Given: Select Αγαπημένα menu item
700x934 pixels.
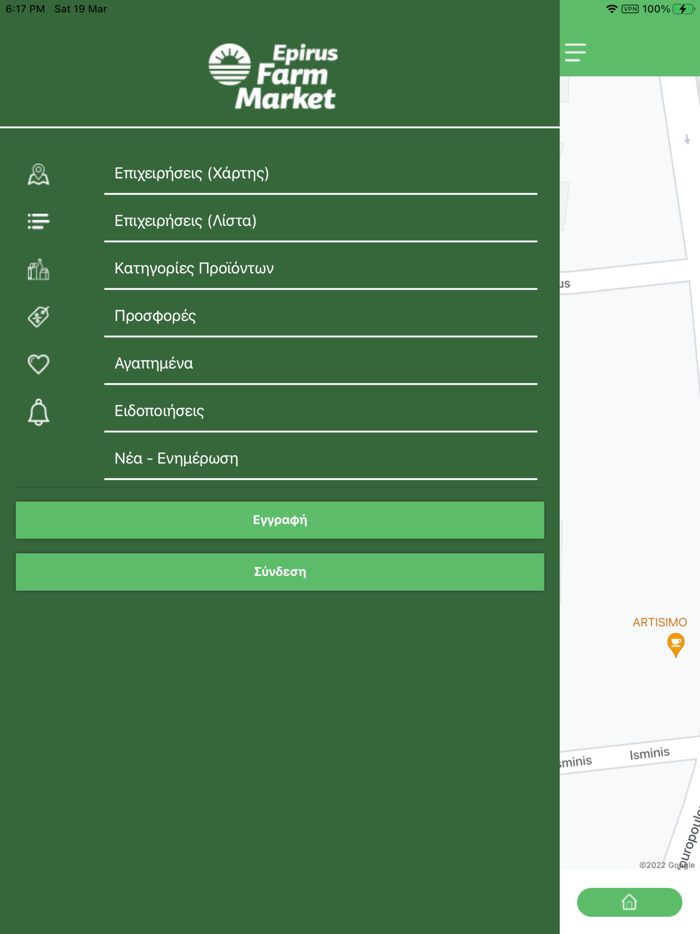Looking at the screenshot, I should [321, 363].
